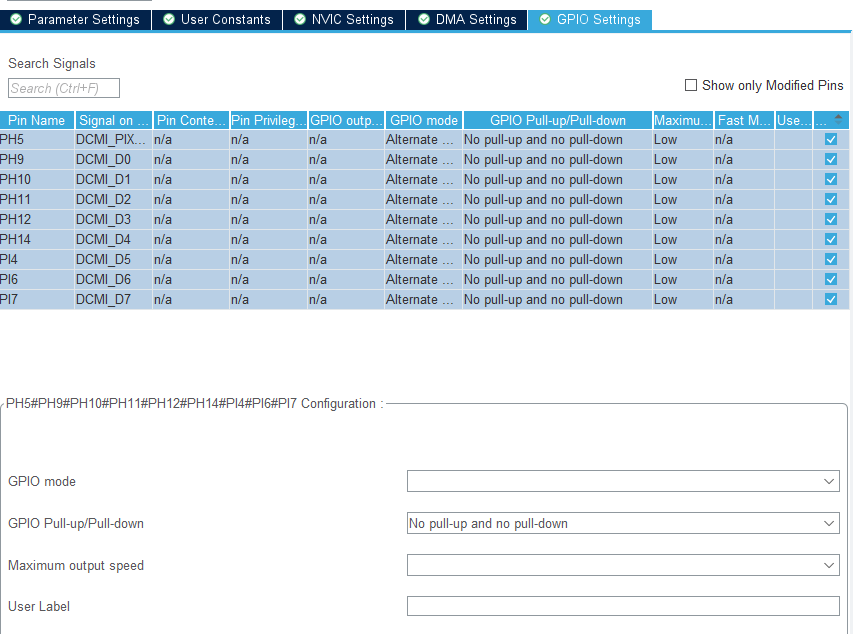Click the User Label column header
This screenshot has width=853, height=634.
[x=793, y=120]
